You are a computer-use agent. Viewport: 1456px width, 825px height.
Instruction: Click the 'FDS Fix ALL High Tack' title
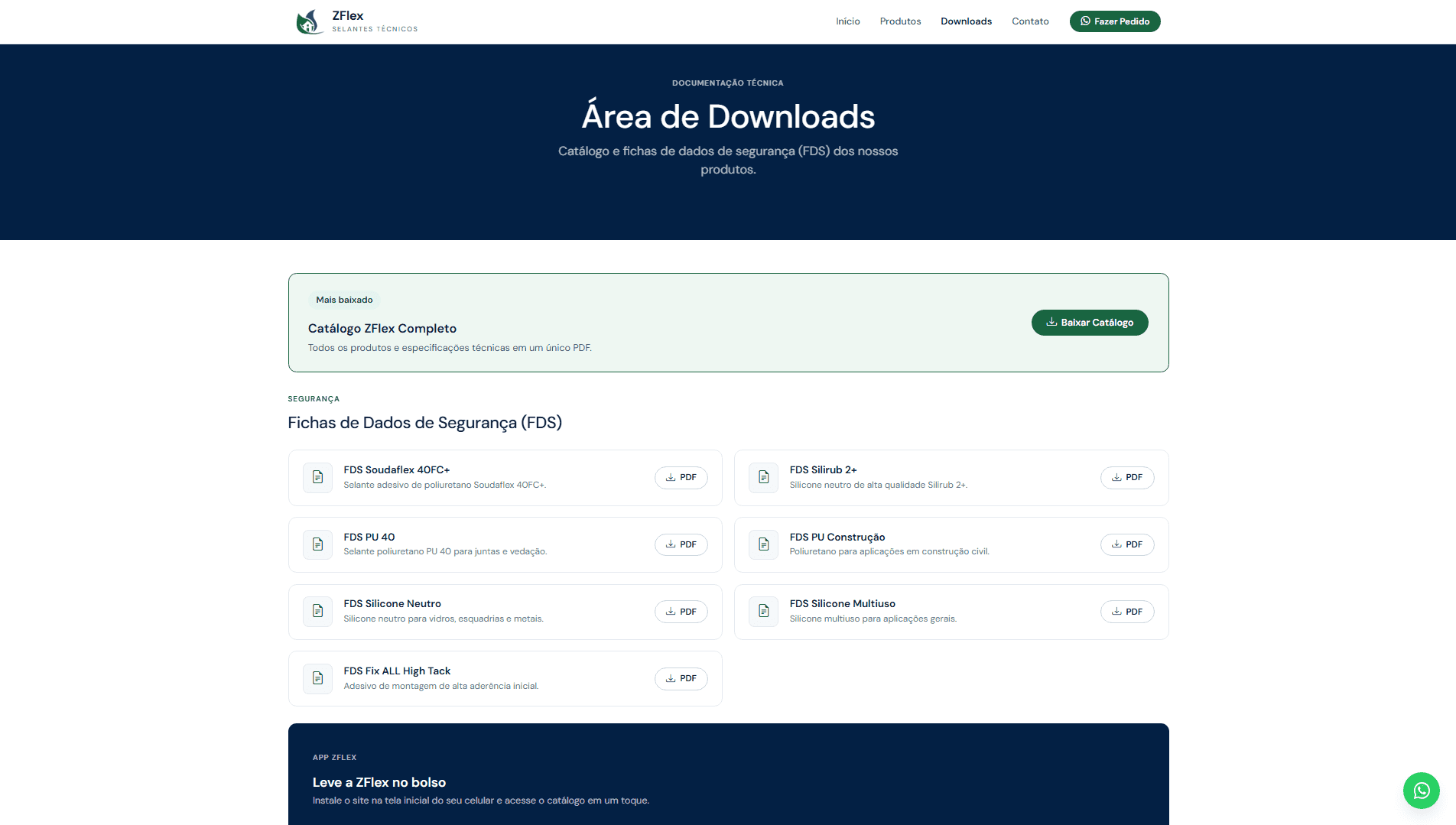point(397,671)
